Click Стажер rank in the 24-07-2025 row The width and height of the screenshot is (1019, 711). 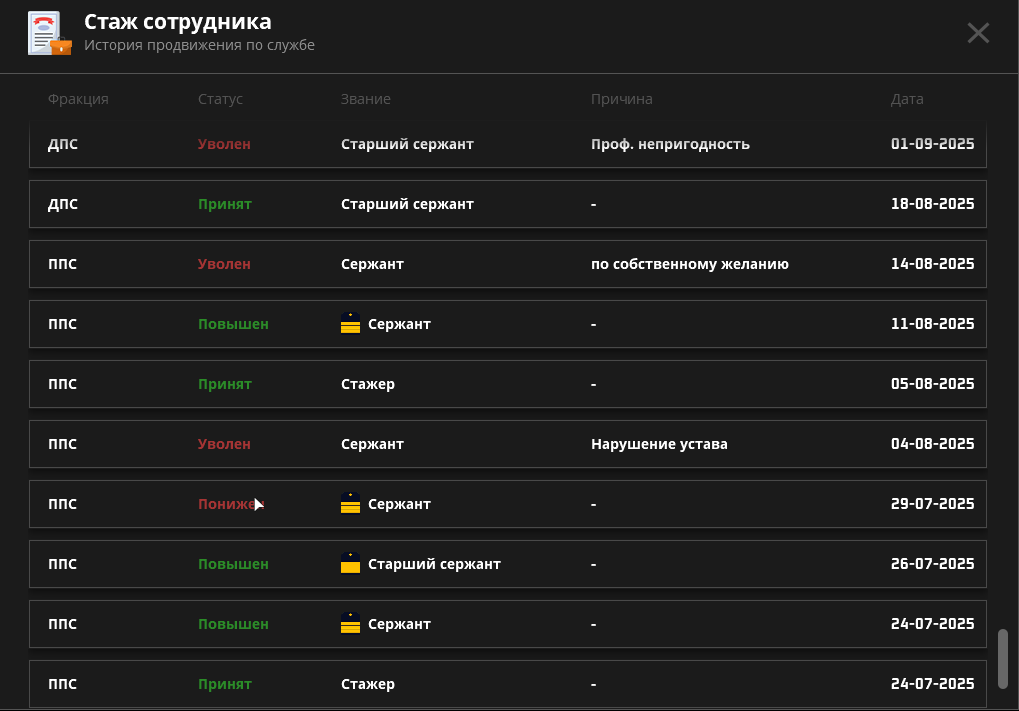tap(367, 684)
